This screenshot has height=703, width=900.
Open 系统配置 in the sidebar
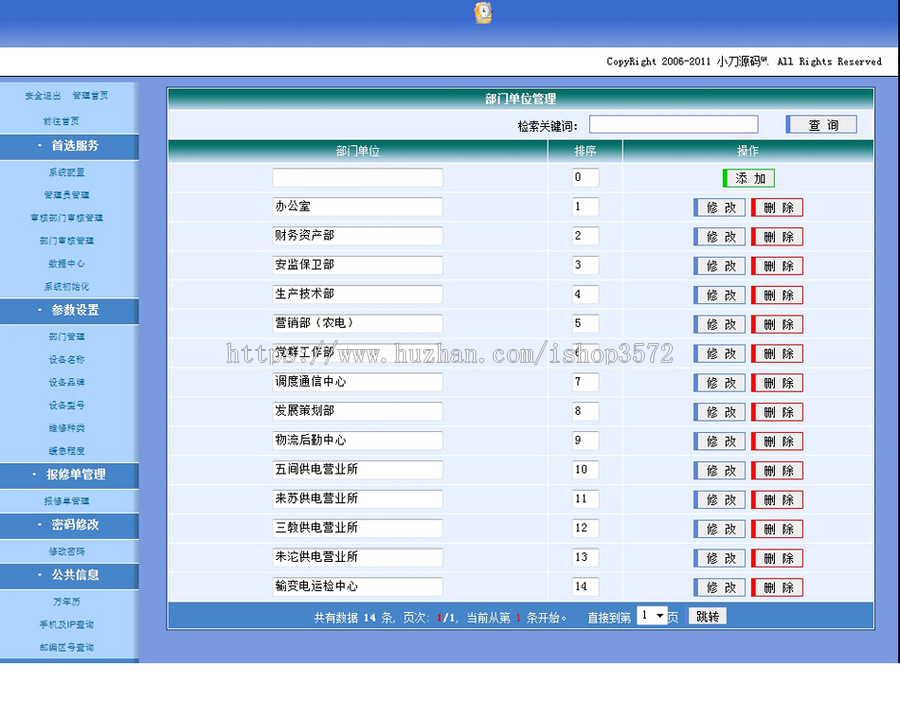[x=70, y=170]
